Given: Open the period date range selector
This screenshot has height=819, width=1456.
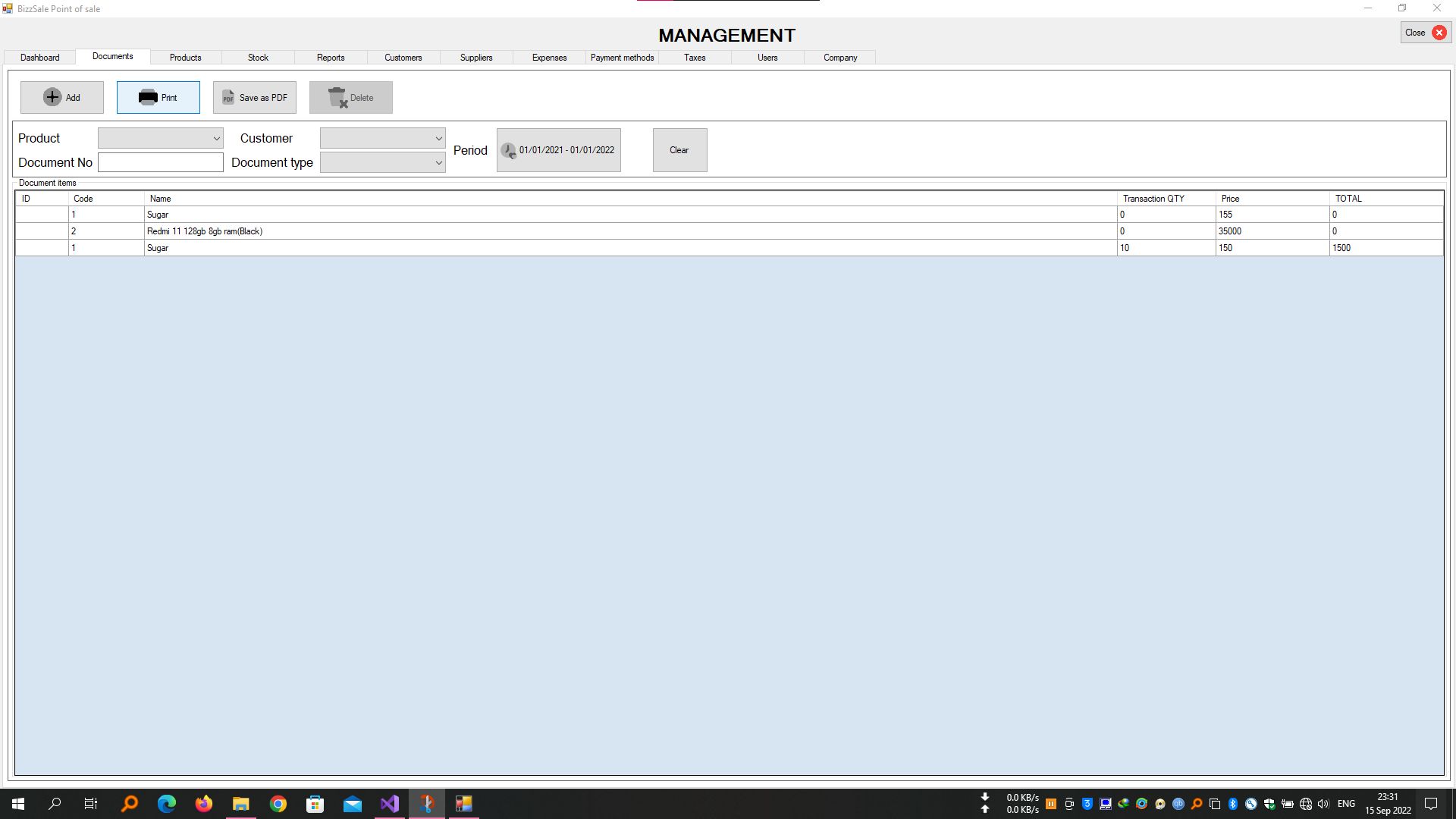Looking at the screenshot, I should tap(566, 150).
